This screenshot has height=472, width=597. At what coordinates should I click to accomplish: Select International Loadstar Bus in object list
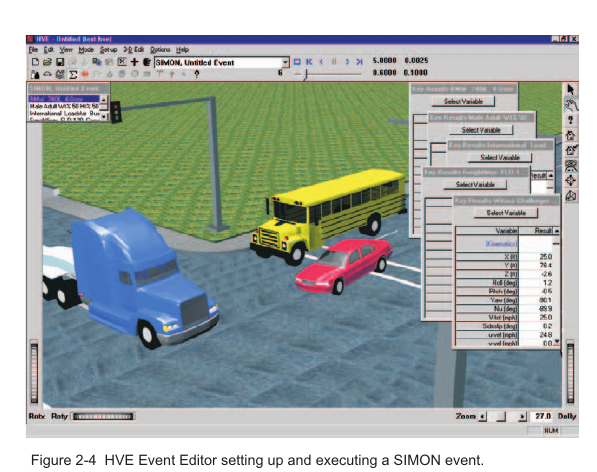coord(64,113)
